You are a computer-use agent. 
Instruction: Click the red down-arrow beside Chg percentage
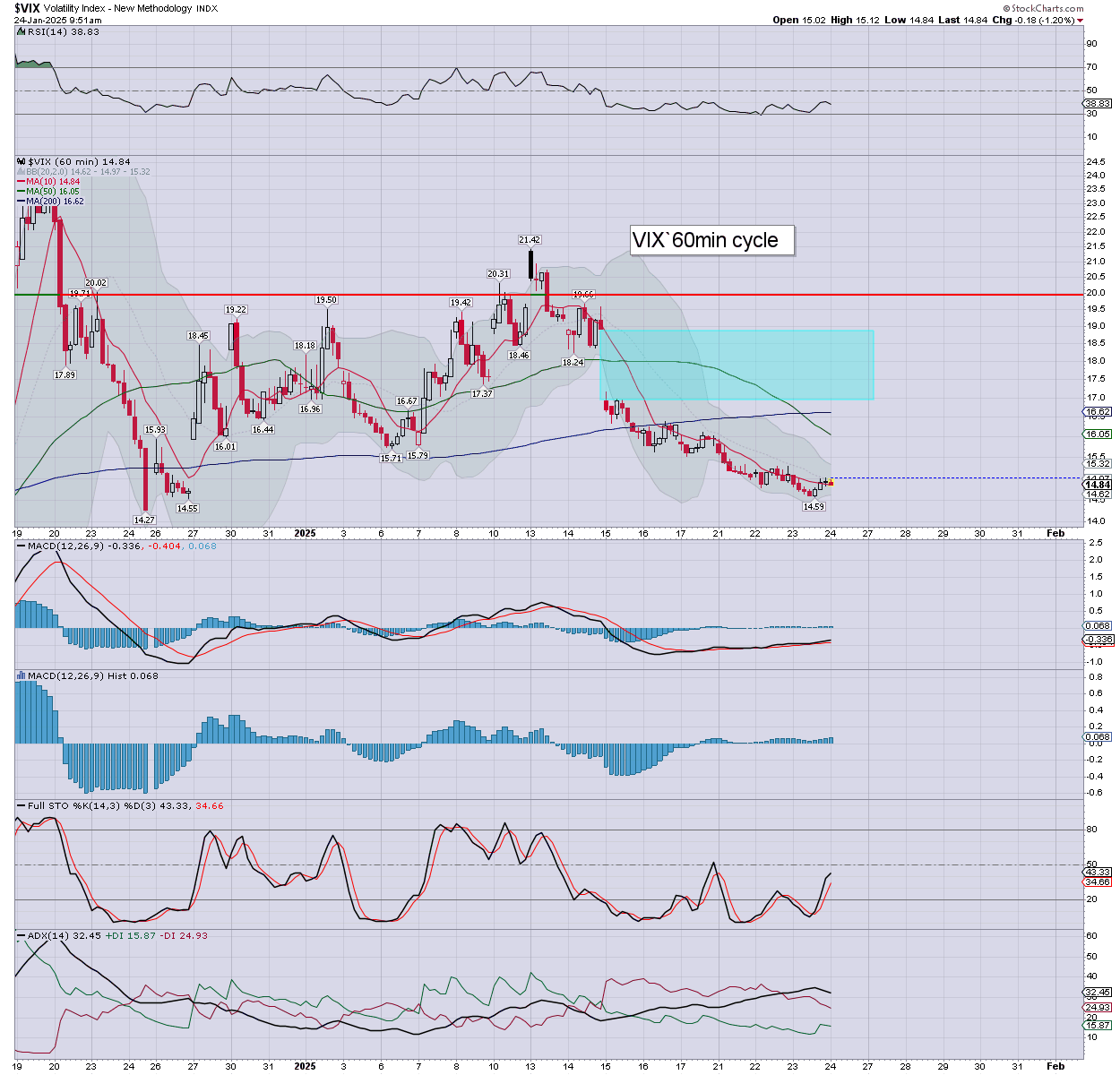(x=1080, y=21)
